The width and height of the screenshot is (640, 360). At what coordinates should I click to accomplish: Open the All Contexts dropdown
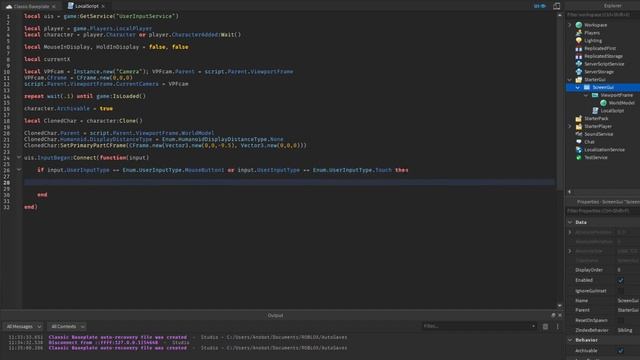pos(67,327)
